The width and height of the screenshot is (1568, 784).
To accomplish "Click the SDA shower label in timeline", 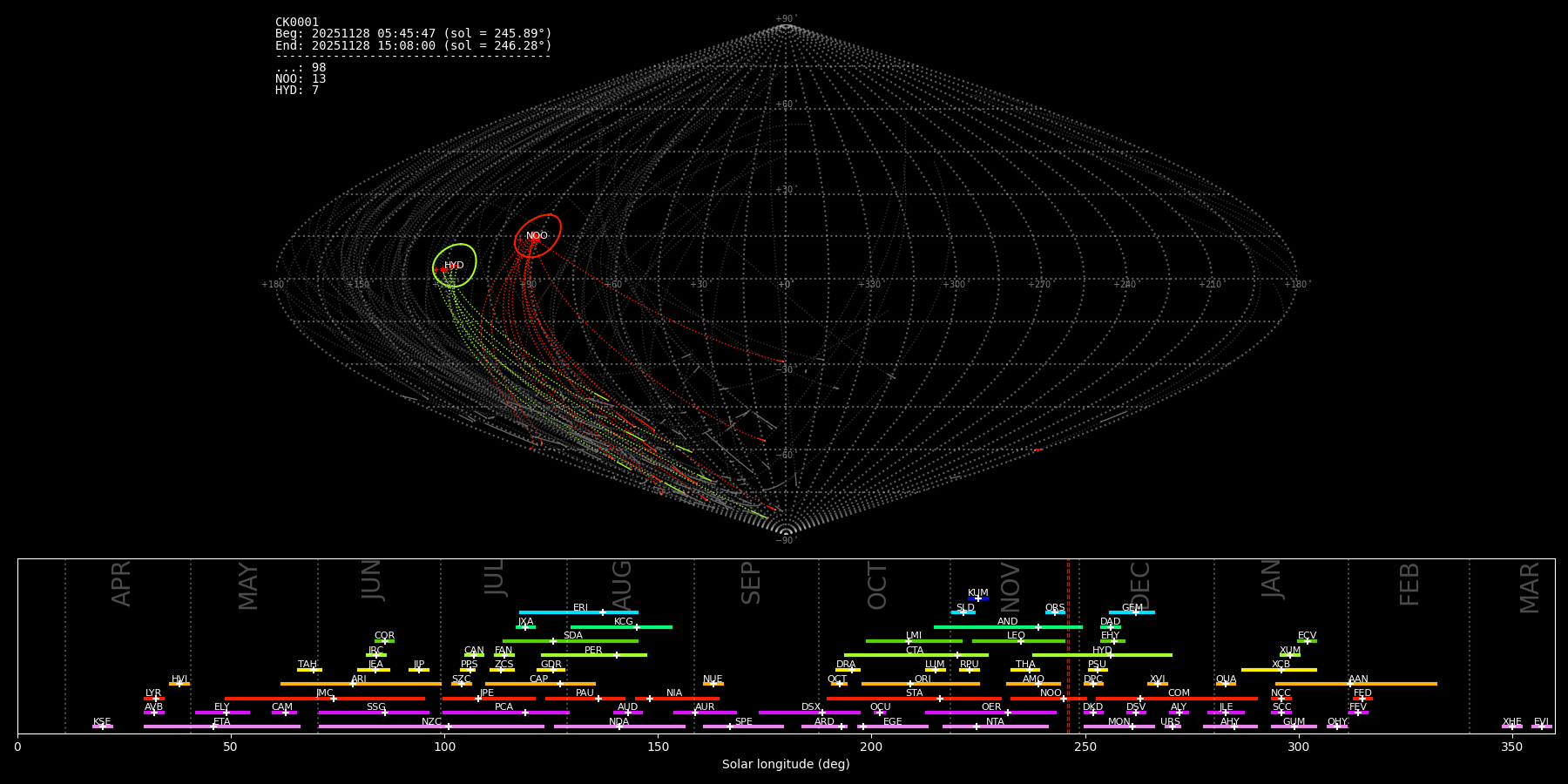I will [573, 636].
